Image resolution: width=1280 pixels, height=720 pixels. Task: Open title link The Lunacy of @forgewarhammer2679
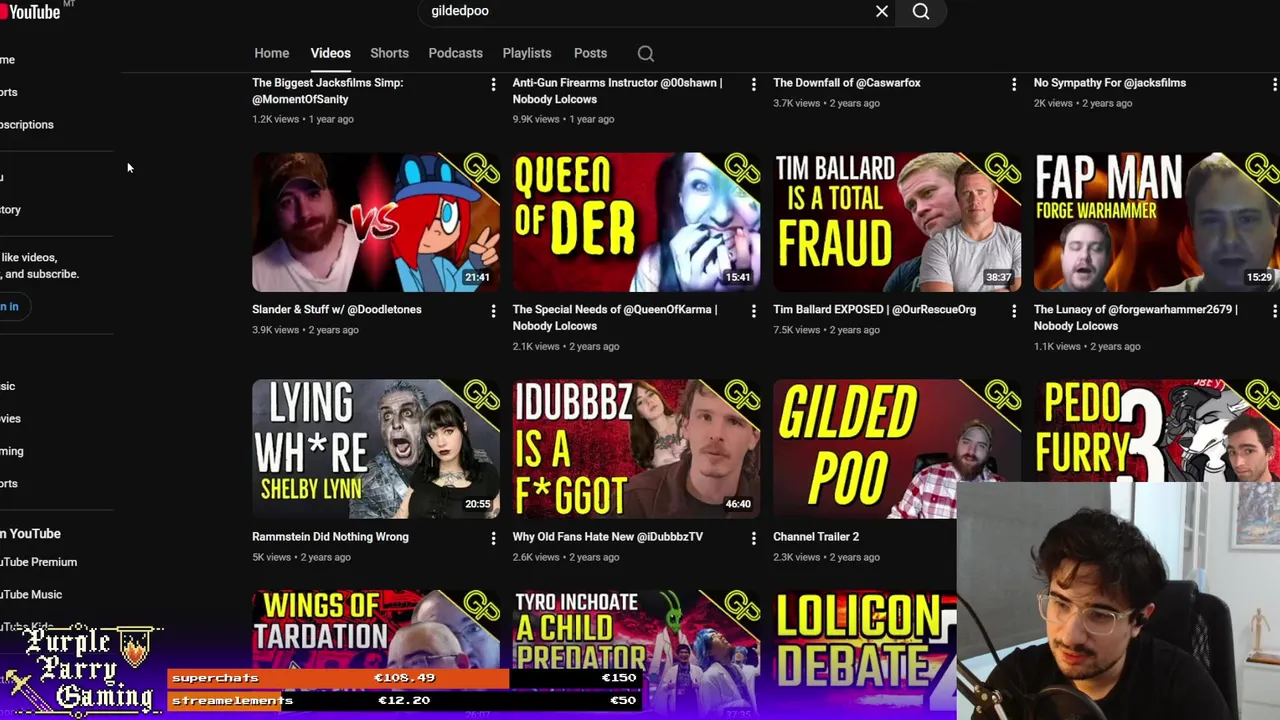(x=1135, y=318)
